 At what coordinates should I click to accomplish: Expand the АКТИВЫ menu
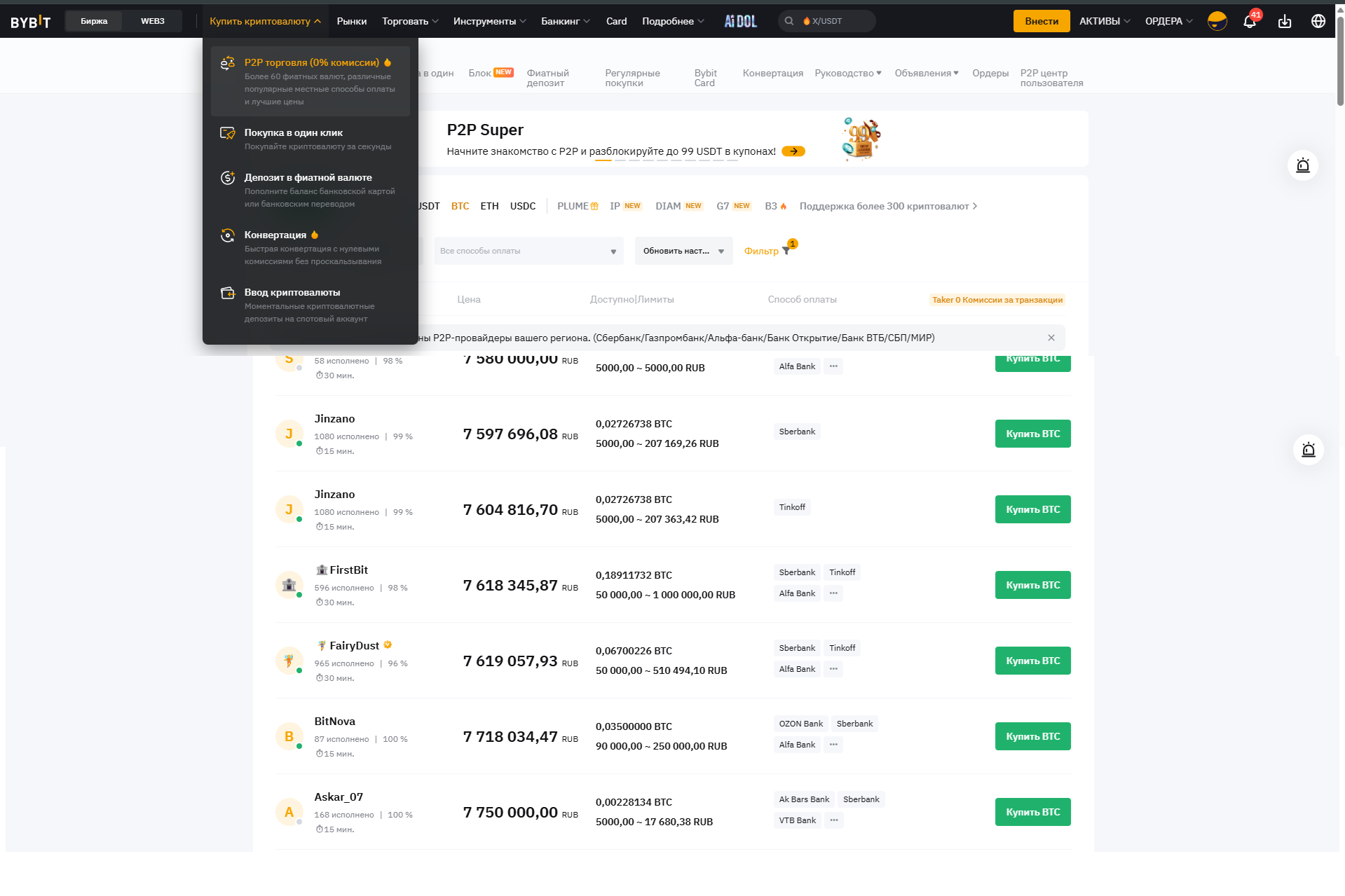pos(1104,21)
